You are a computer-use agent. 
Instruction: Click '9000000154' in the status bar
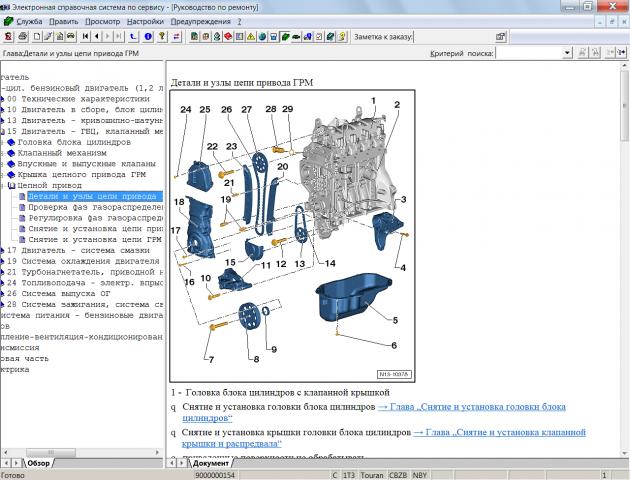click(x=215, y=475)
